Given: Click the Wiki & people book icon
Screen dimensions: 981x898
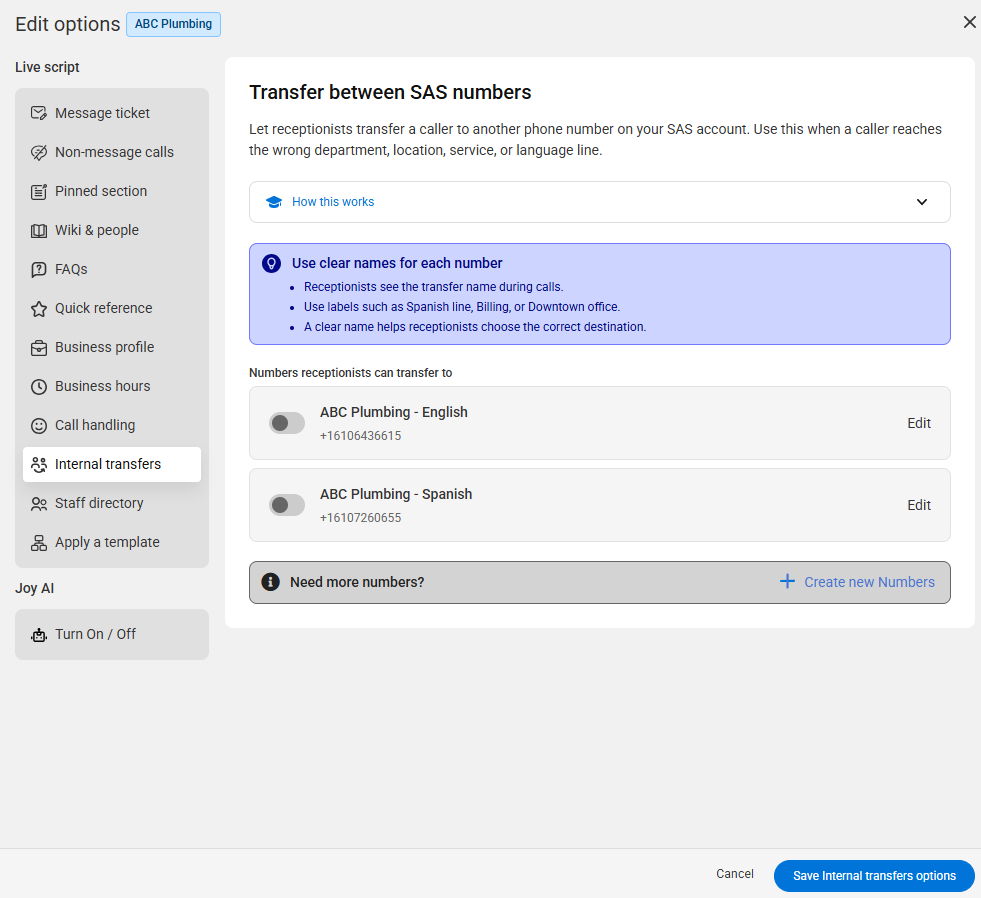Looking at the screenshot, I should click(x=39, y=231).
